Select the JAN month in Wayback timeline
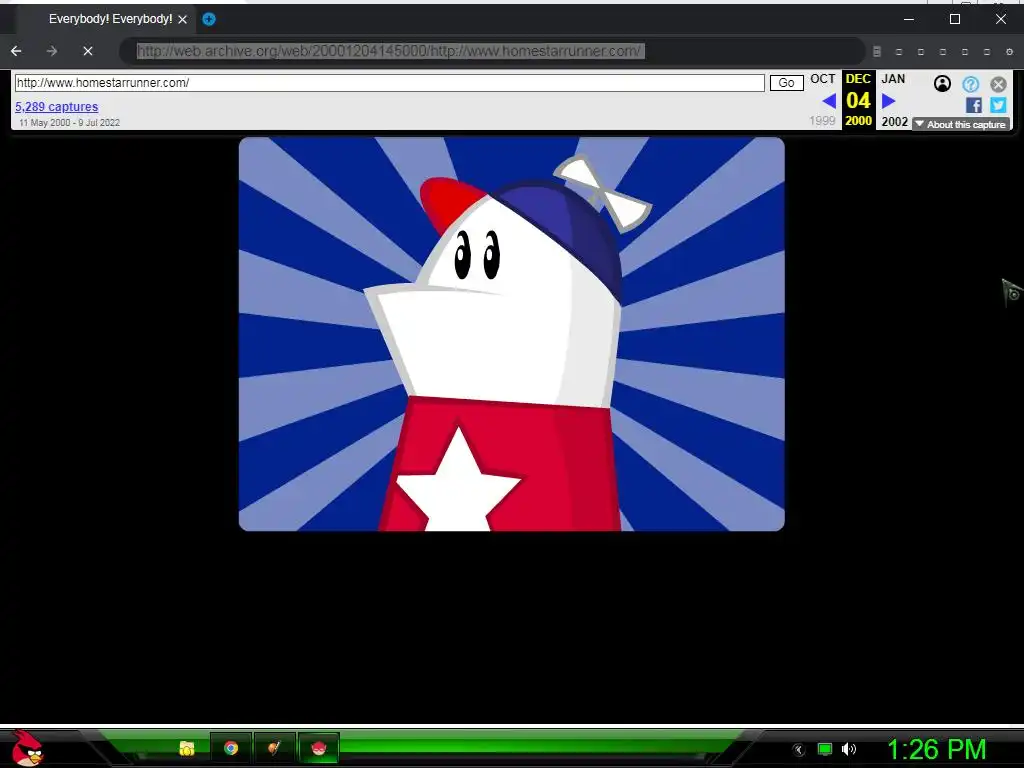Viewport: 1024px width, 768px height. (893, 79)
